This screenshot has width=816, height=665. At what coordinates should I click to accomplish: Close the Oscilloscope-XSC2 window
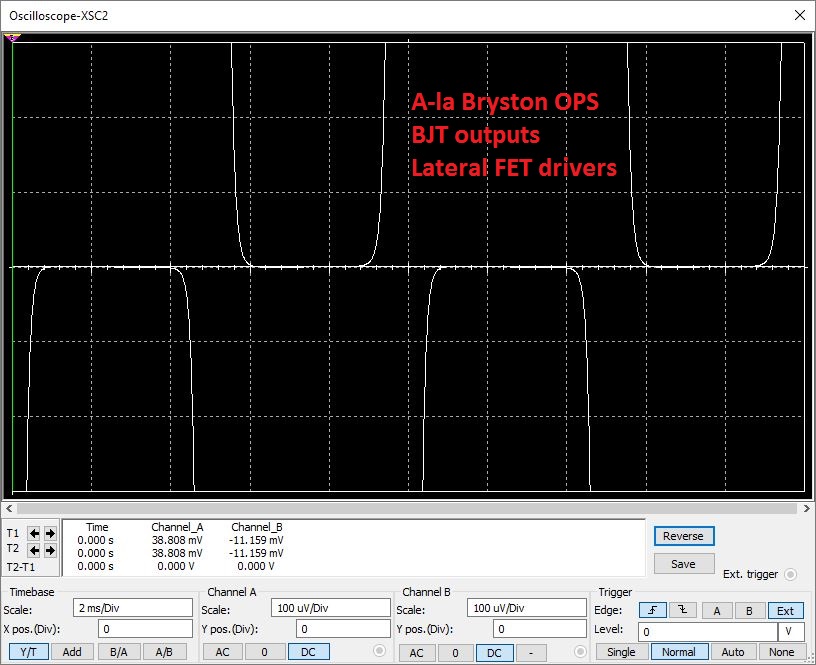click(800, 15)
